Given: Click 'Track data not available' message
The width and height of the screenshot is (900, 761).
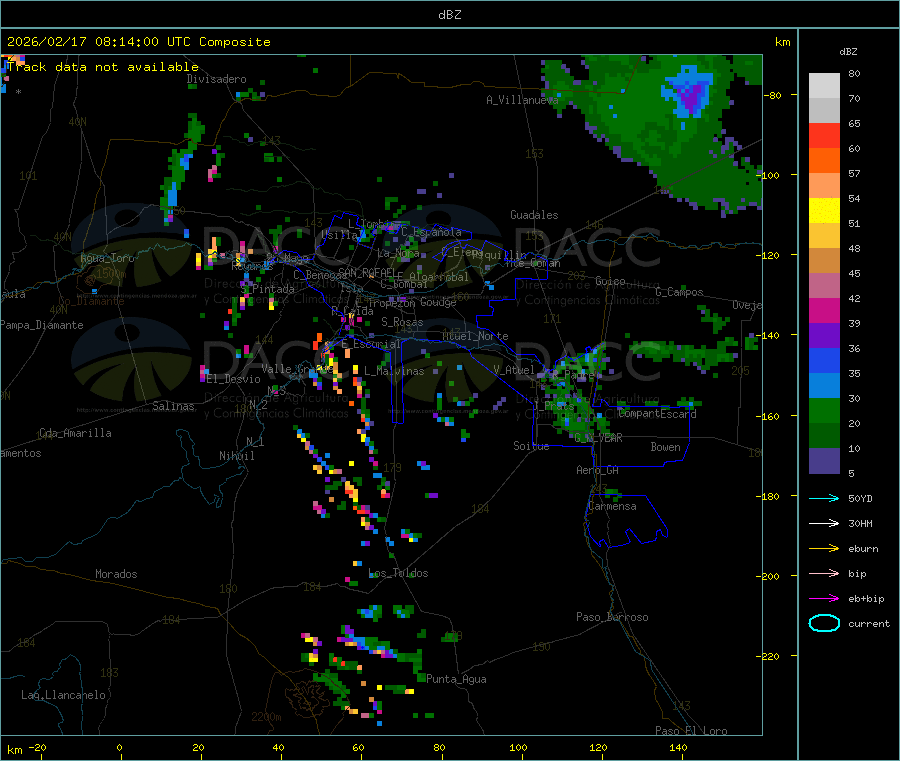Looking at the screenshot, I should pos(103,67).
